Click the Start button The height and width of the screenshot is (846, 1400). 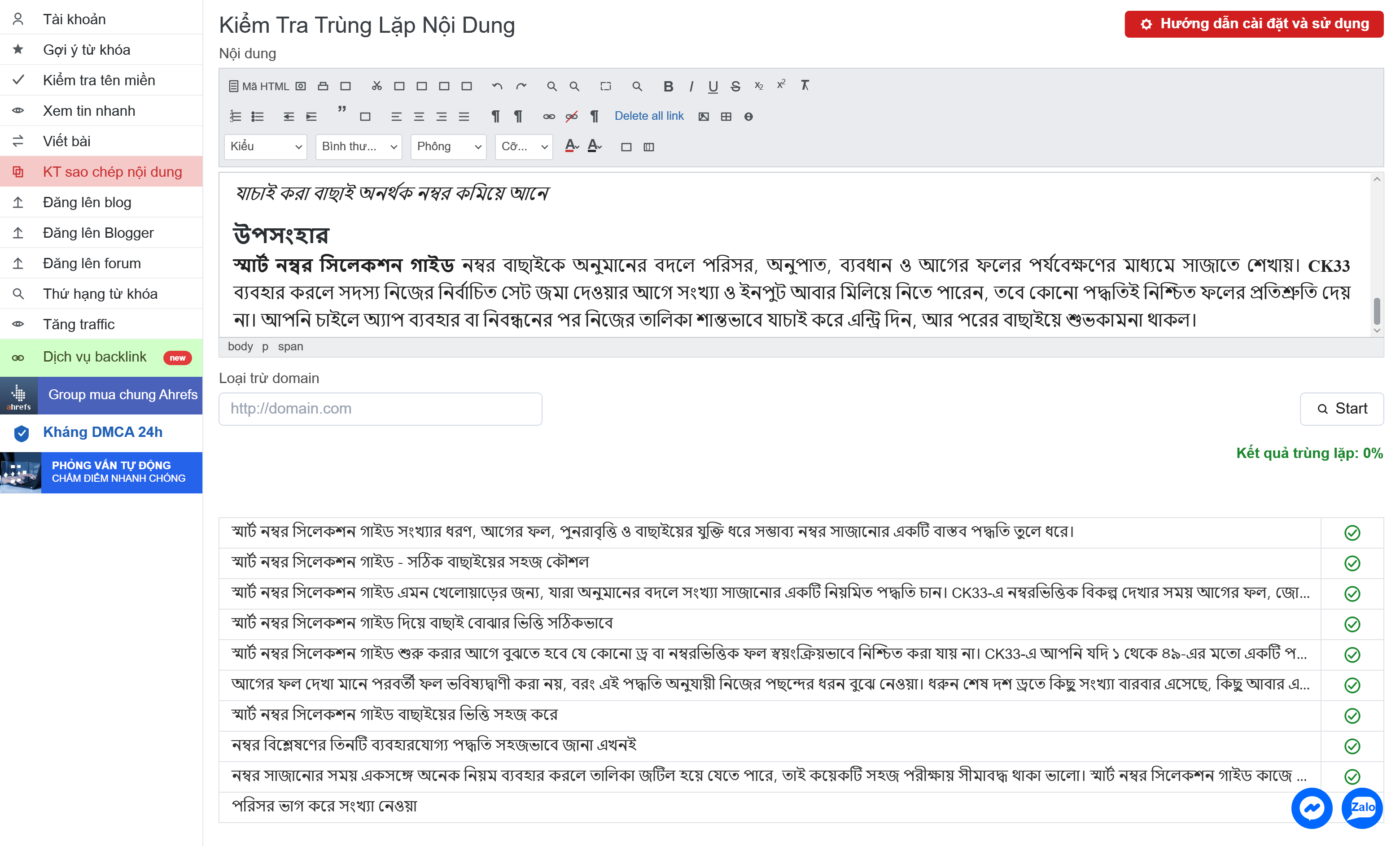click(1342, 409)
